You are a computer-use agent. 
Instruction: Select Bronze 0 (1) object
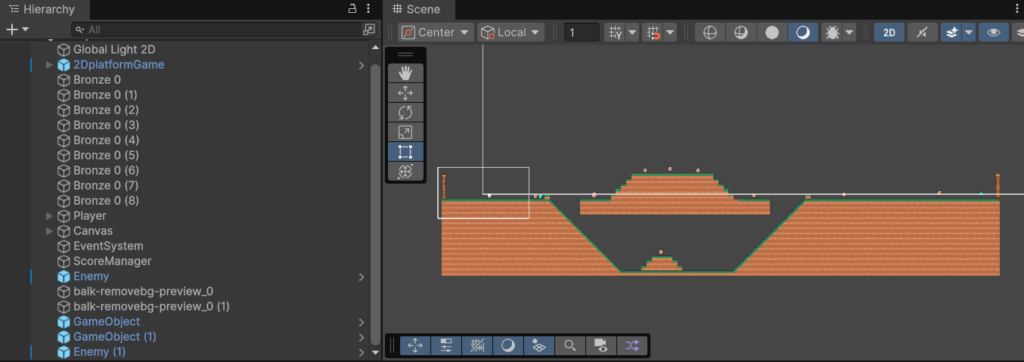(106, 95)
